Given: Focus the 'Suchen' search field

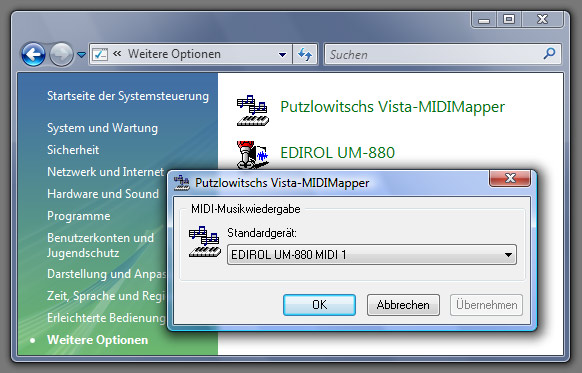Looking at the screenshot, I should coord(442,55).
